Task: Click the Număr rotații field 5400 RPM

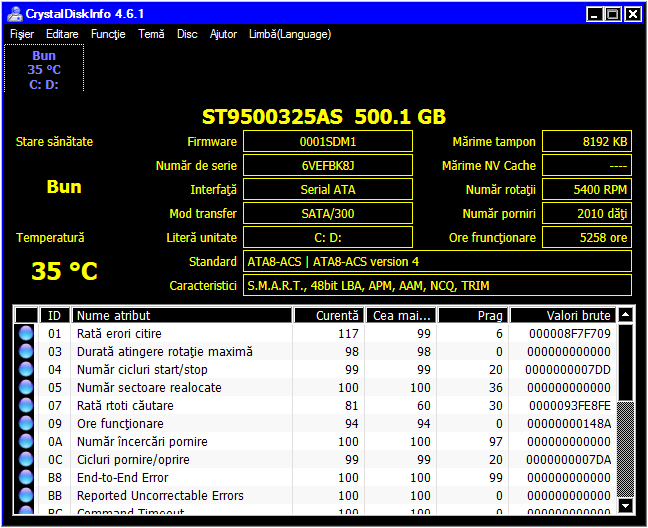Action: pyautogui.click(x=587, y=190)
